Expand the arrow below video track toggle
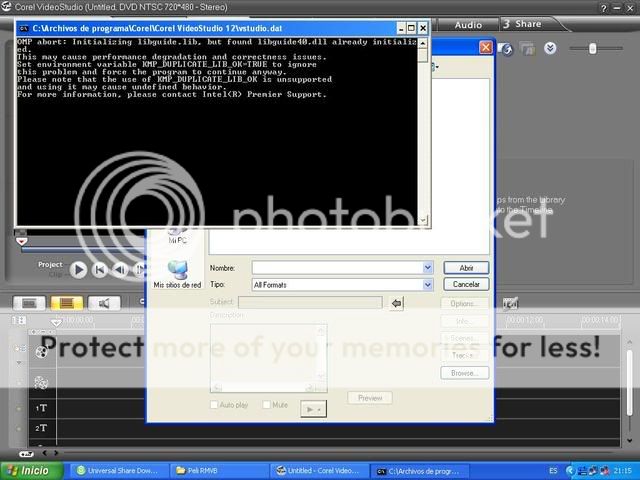Viewport: 640px width, 480px height. 19,362
